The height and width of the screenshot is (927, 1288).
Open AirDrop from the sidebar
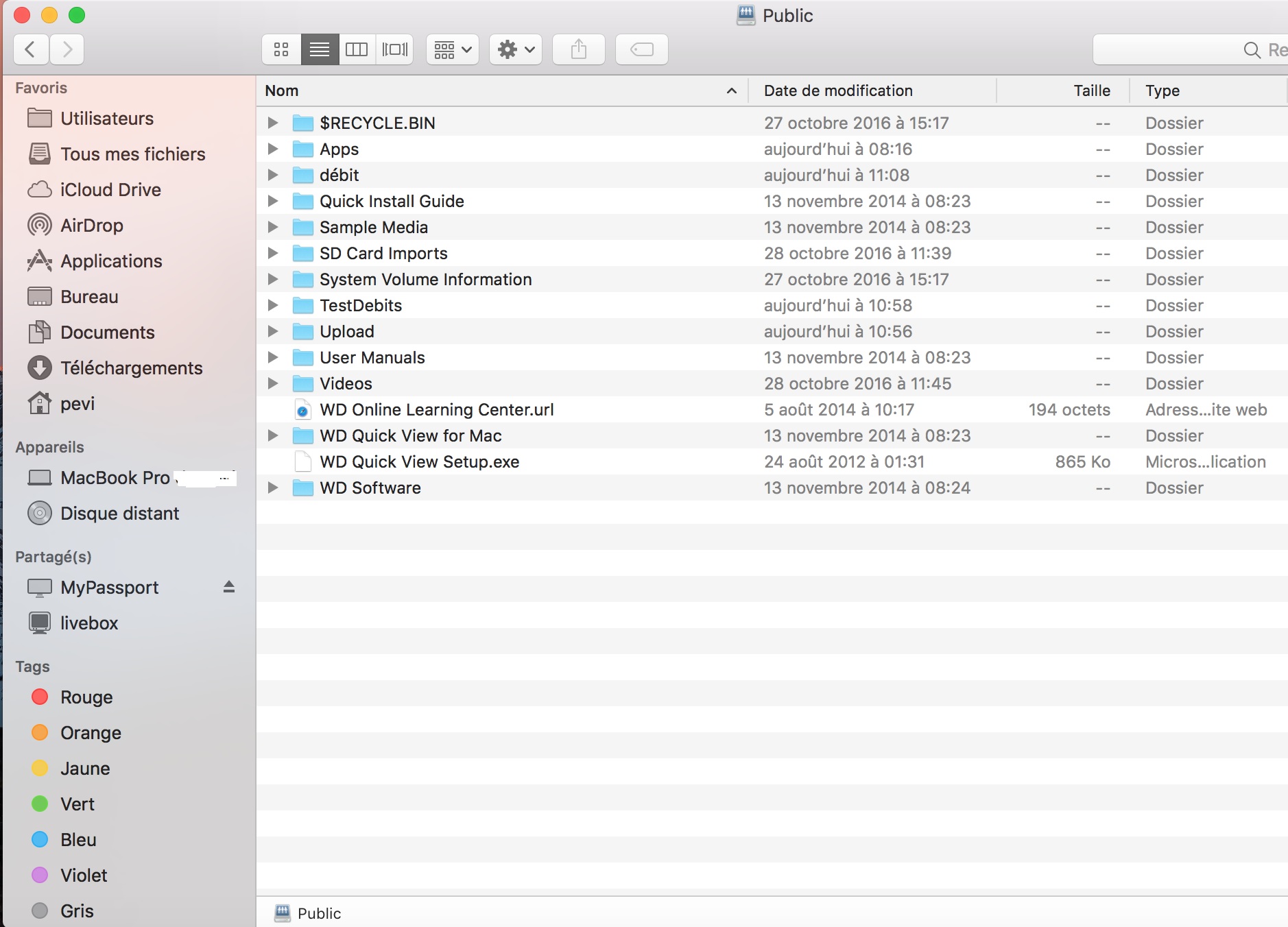91,226
